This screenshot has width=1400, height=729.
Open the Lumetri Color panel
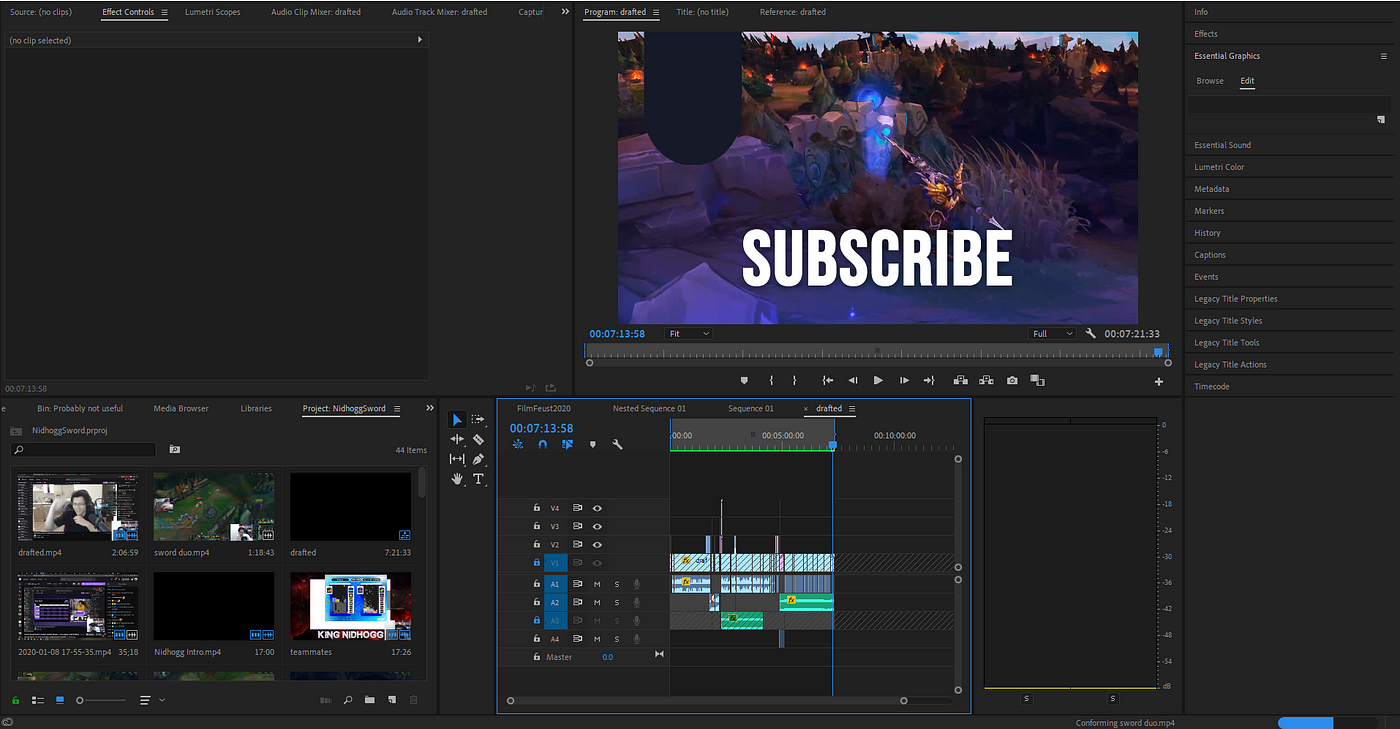[1219, 167]
